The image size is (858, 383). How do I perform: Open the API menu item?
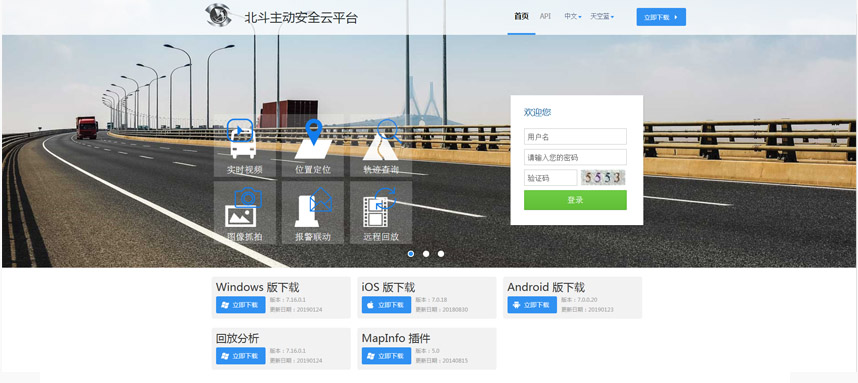point(545,16)
